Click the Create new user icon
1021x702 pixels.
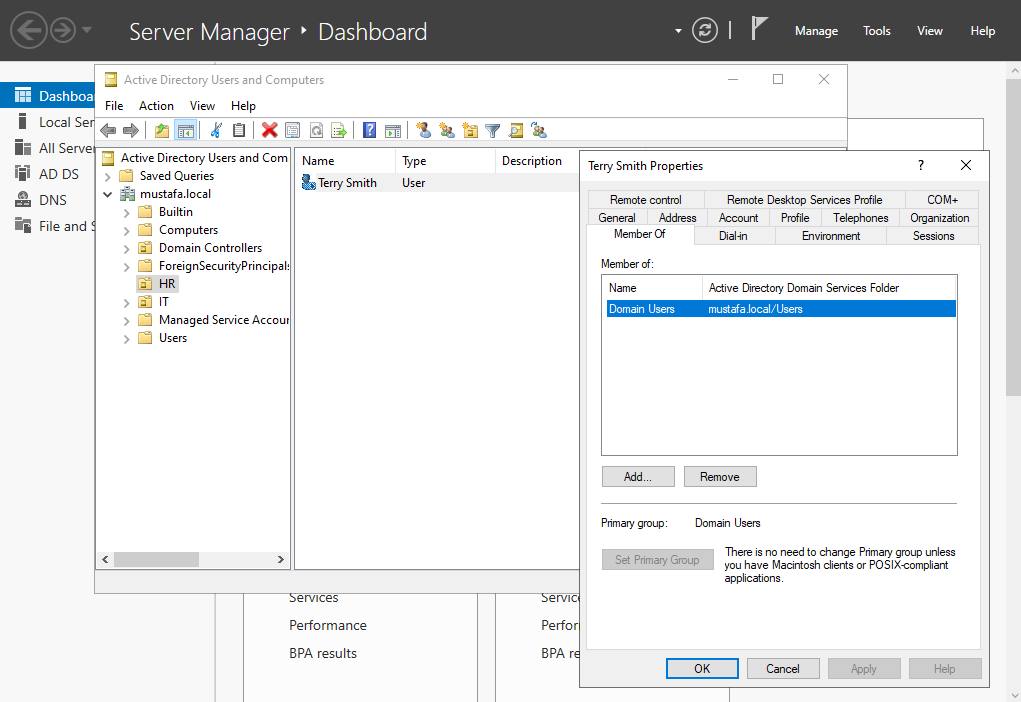click(x=423, y=130)
